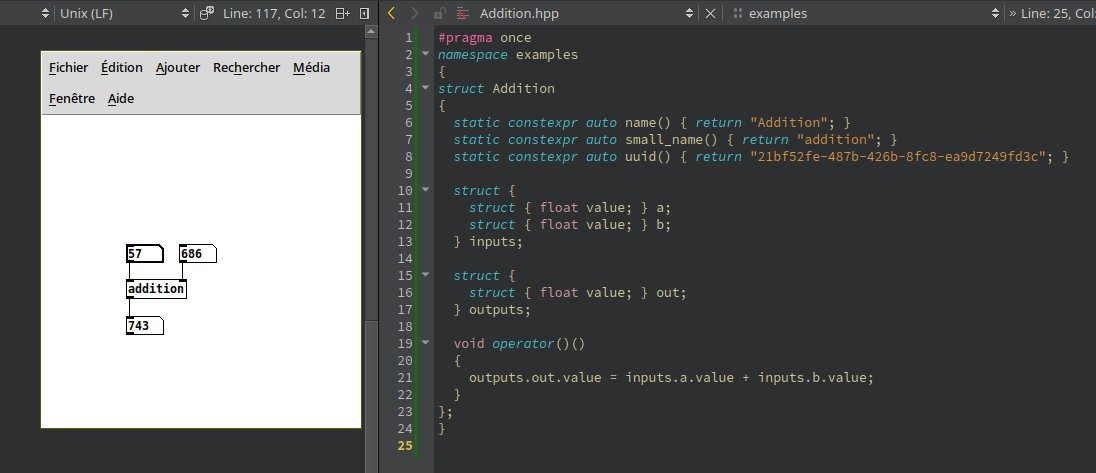Click the 'a;' member on line 11
Screen dimensions: 1096x473
(664, 207)
